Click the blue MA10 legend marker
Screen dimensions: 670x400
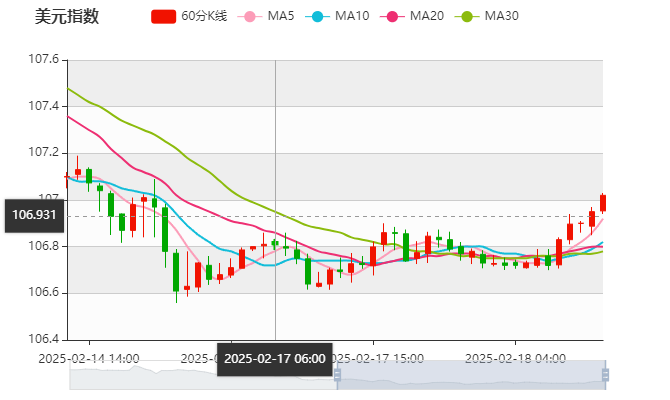(x=317, y=16)
